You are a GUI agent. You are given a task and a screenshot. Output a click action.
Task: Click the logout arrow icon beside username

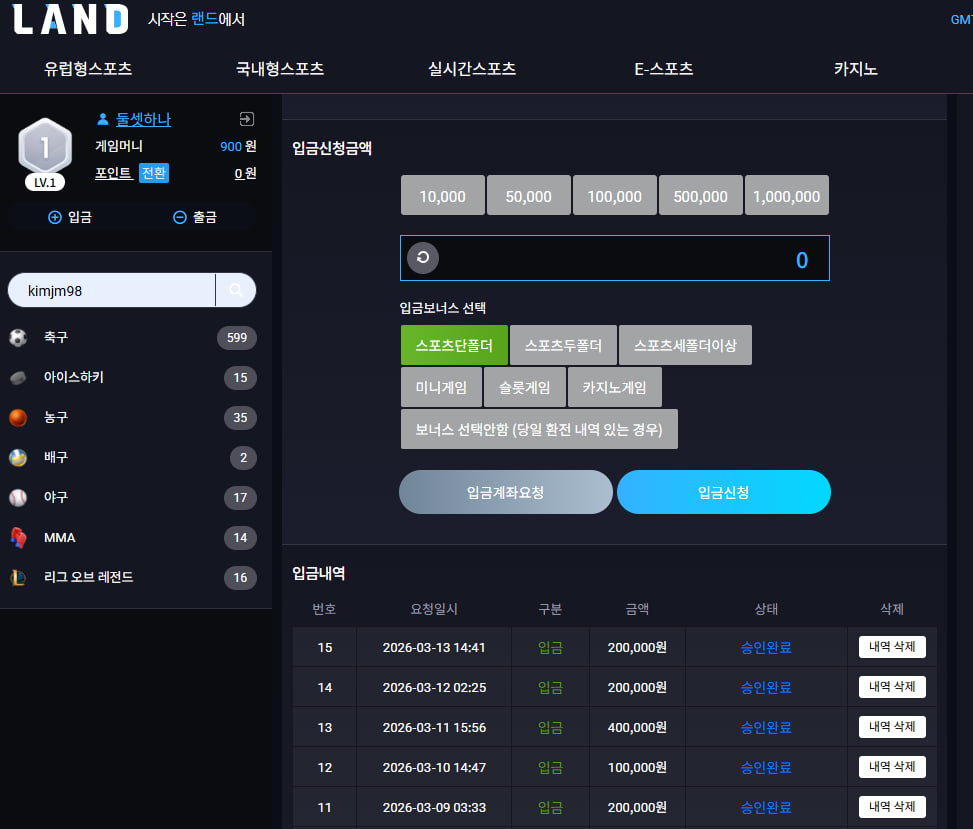(246, 119)
